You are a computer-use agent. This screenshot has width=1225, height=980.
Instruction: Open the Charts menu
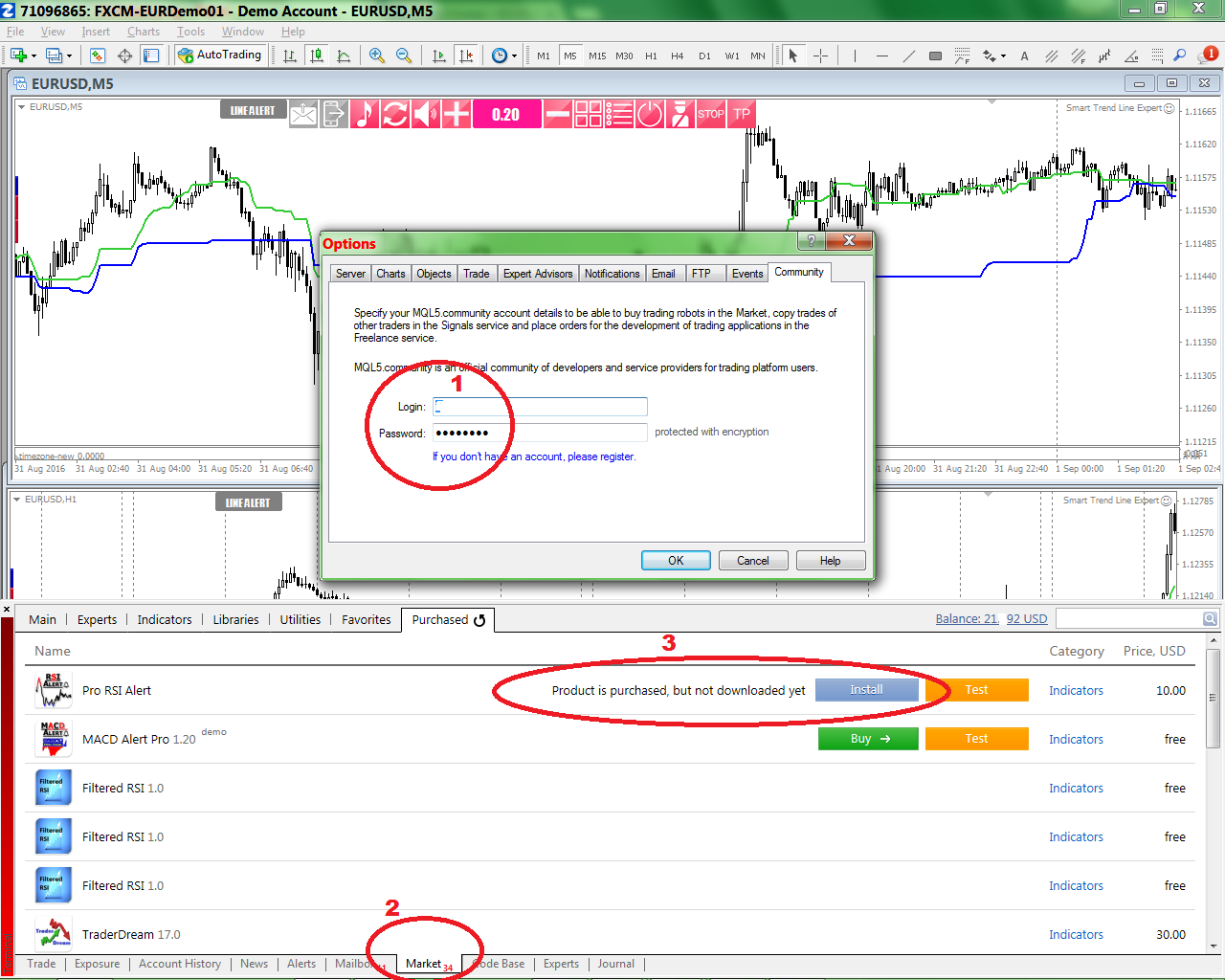pos(144,32)
